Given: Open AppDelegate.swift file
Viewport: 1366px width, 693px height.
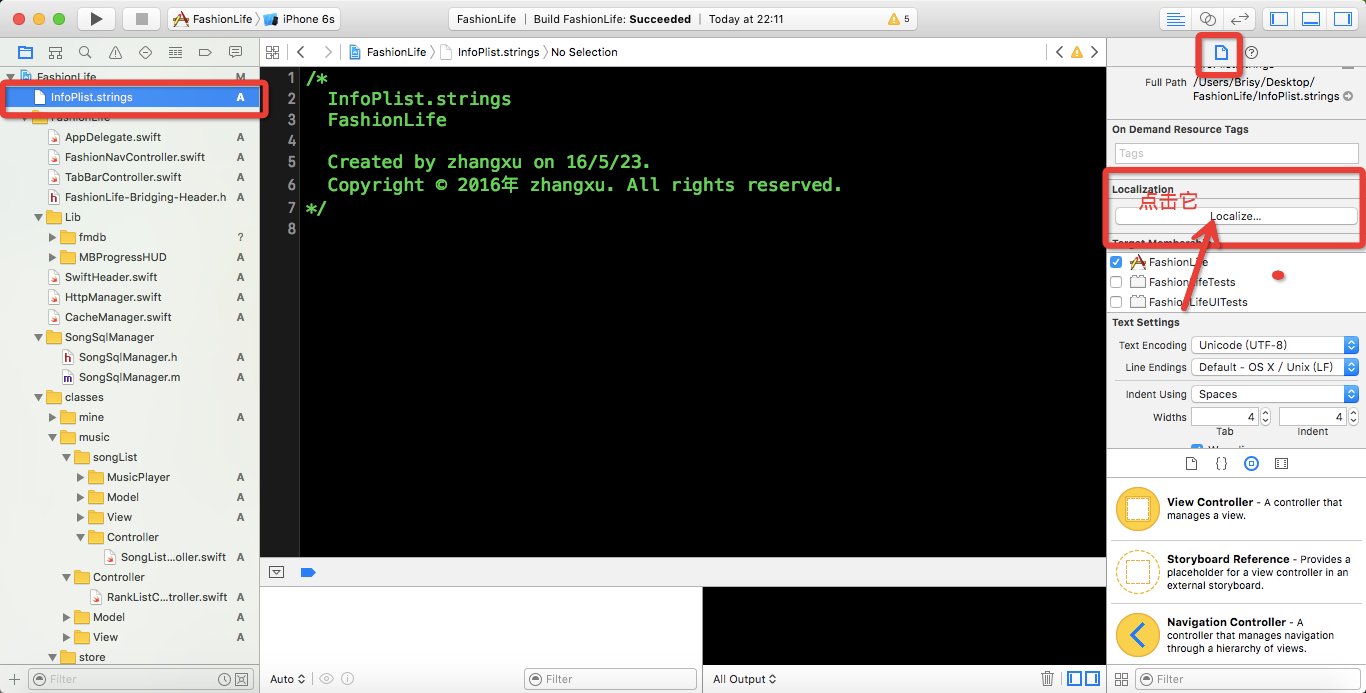Looking at the screenshot, I should (113, 137).
